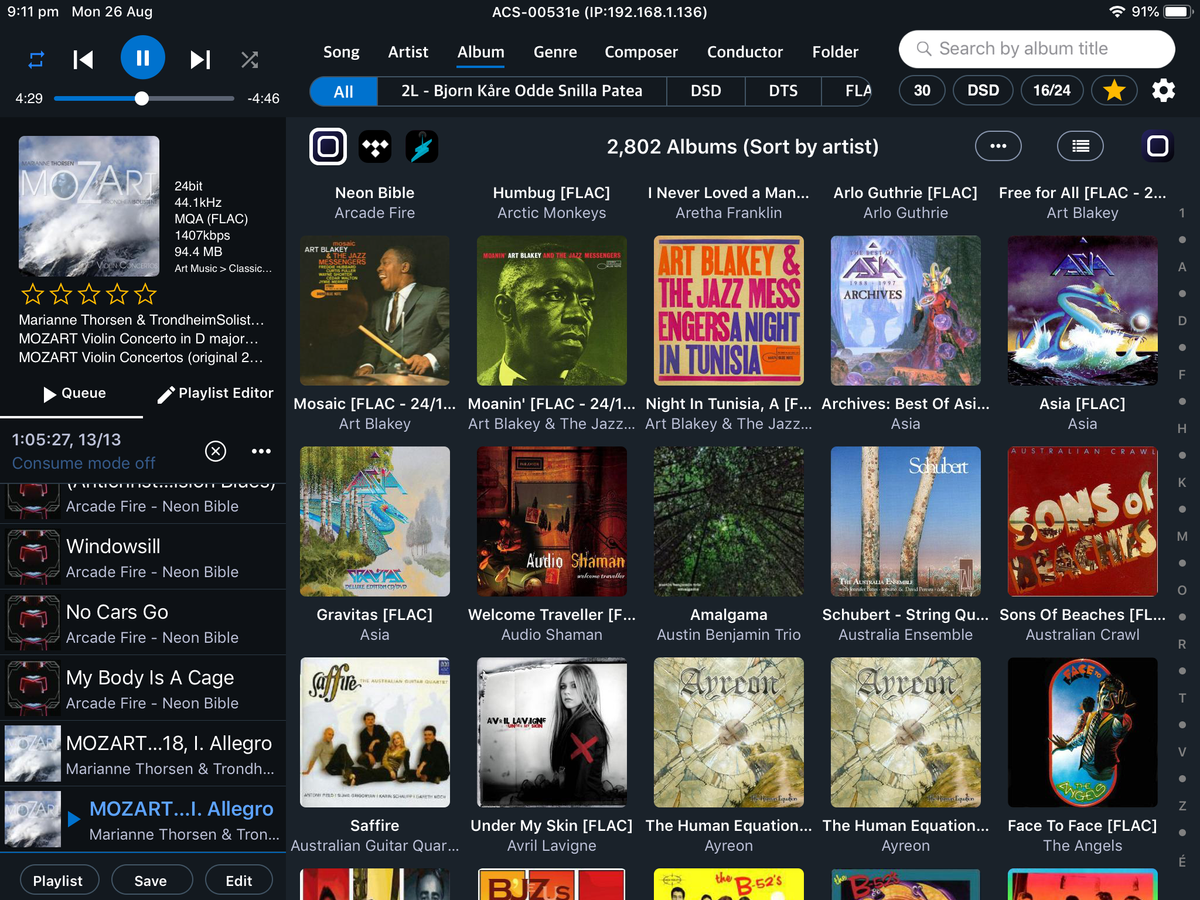The image size is (1200, 900).
Task: Open the Playlist Editor
Action: [215, 394]
